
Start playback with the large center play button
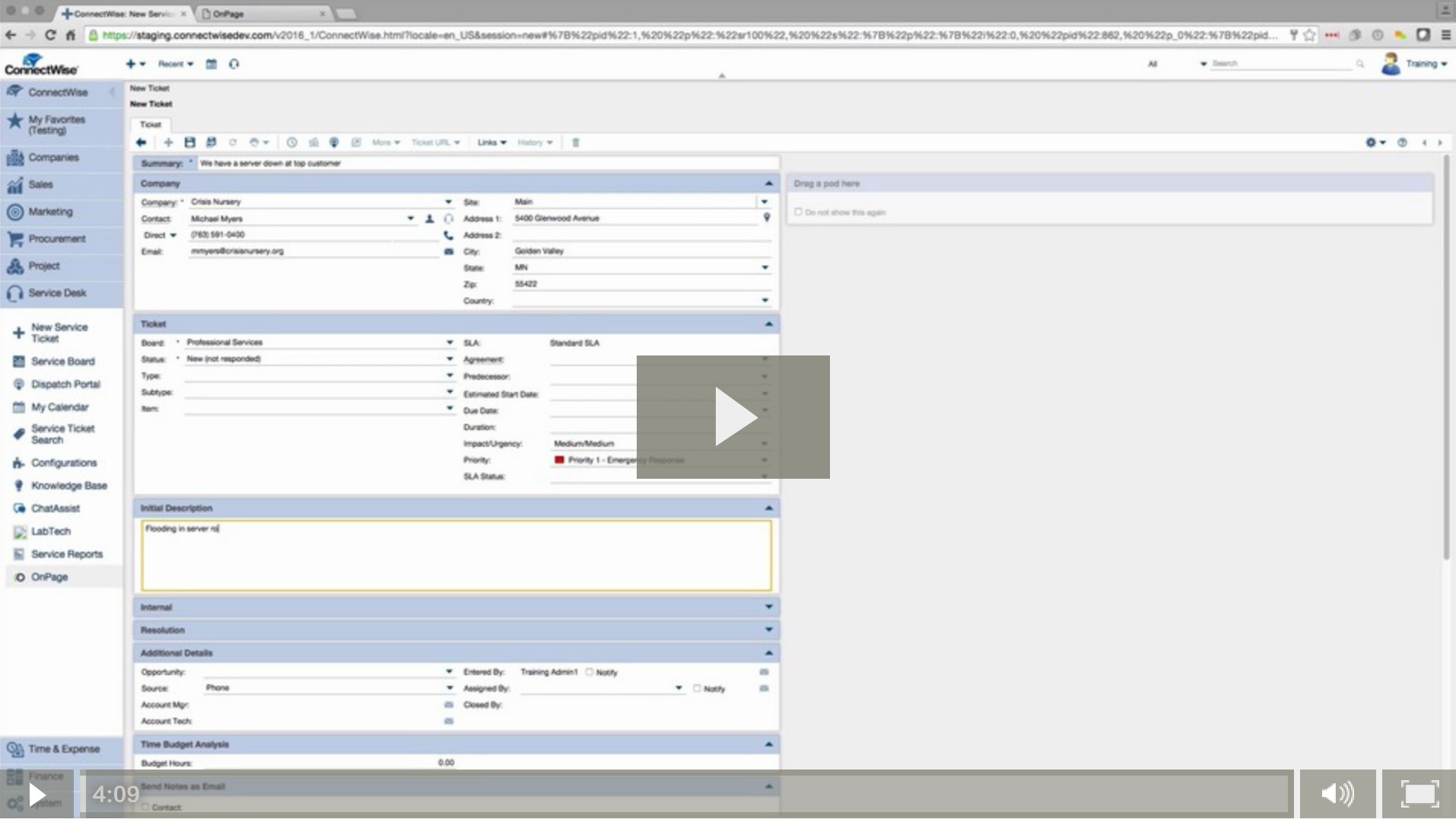pos(733,417)
